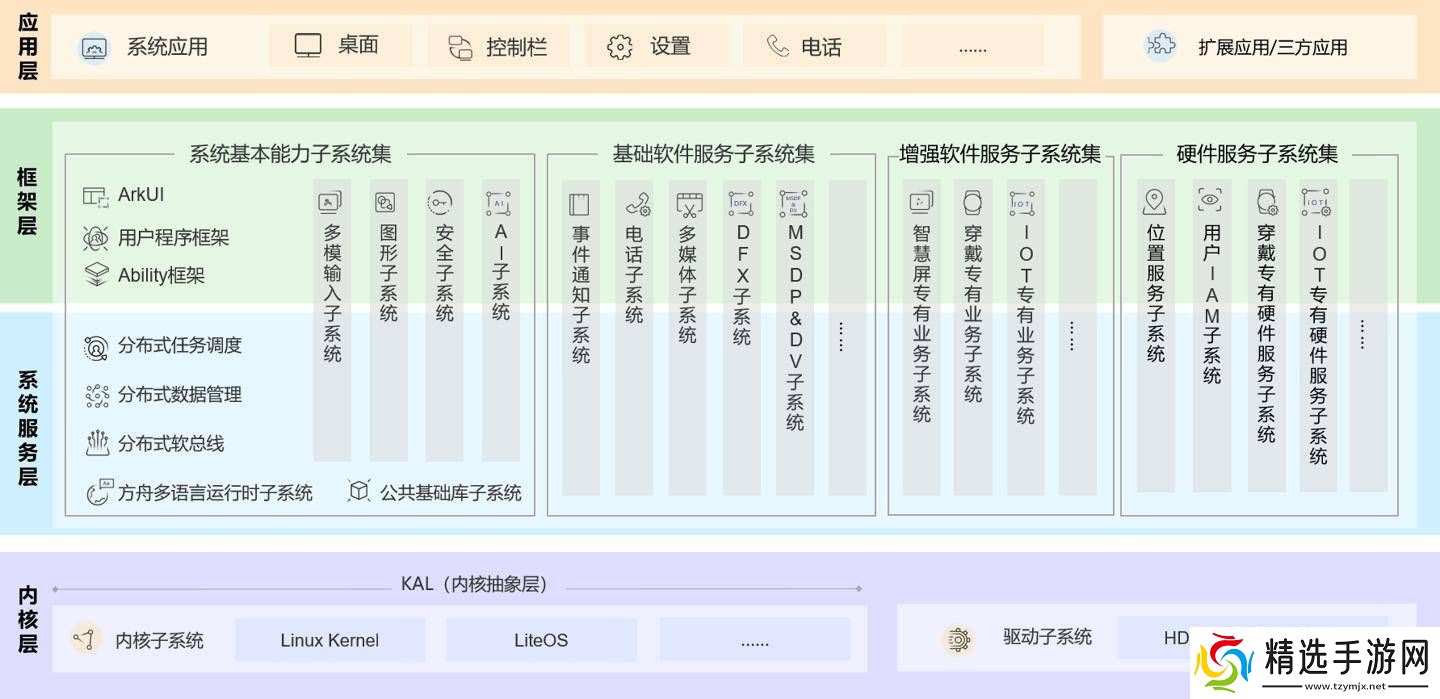Select the 控制栏 icon
Viewport: 1440px width, 699px height.
click(x=460, y=47)
